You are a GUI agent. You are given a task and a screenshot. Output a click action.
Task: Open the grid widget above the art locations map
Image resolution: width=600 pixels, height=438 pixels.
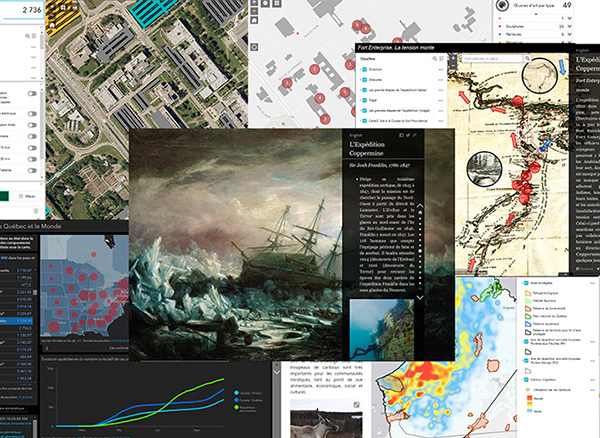point(277,3)
